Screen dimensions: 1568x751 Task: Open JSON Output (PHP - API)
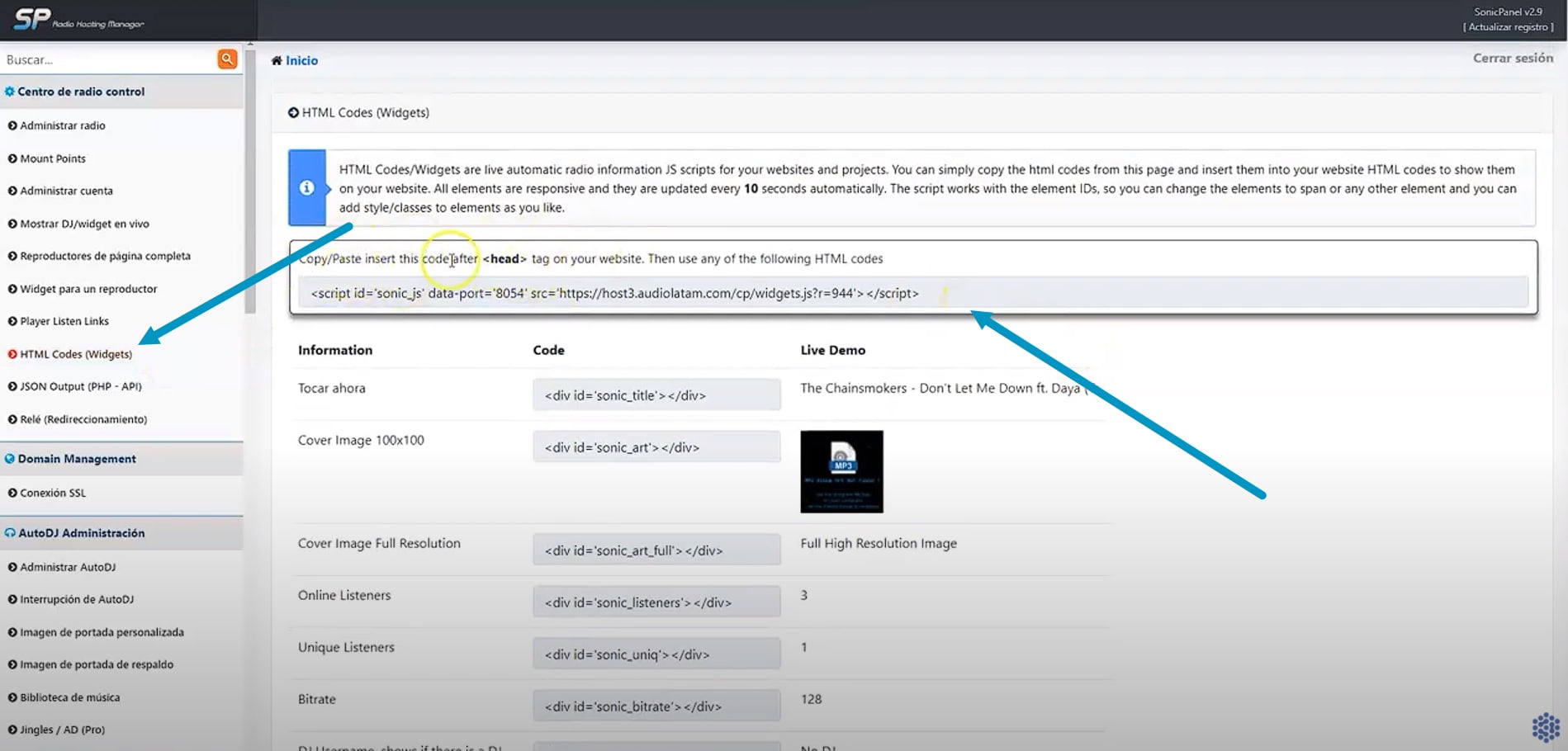click(x=81, y=386)
